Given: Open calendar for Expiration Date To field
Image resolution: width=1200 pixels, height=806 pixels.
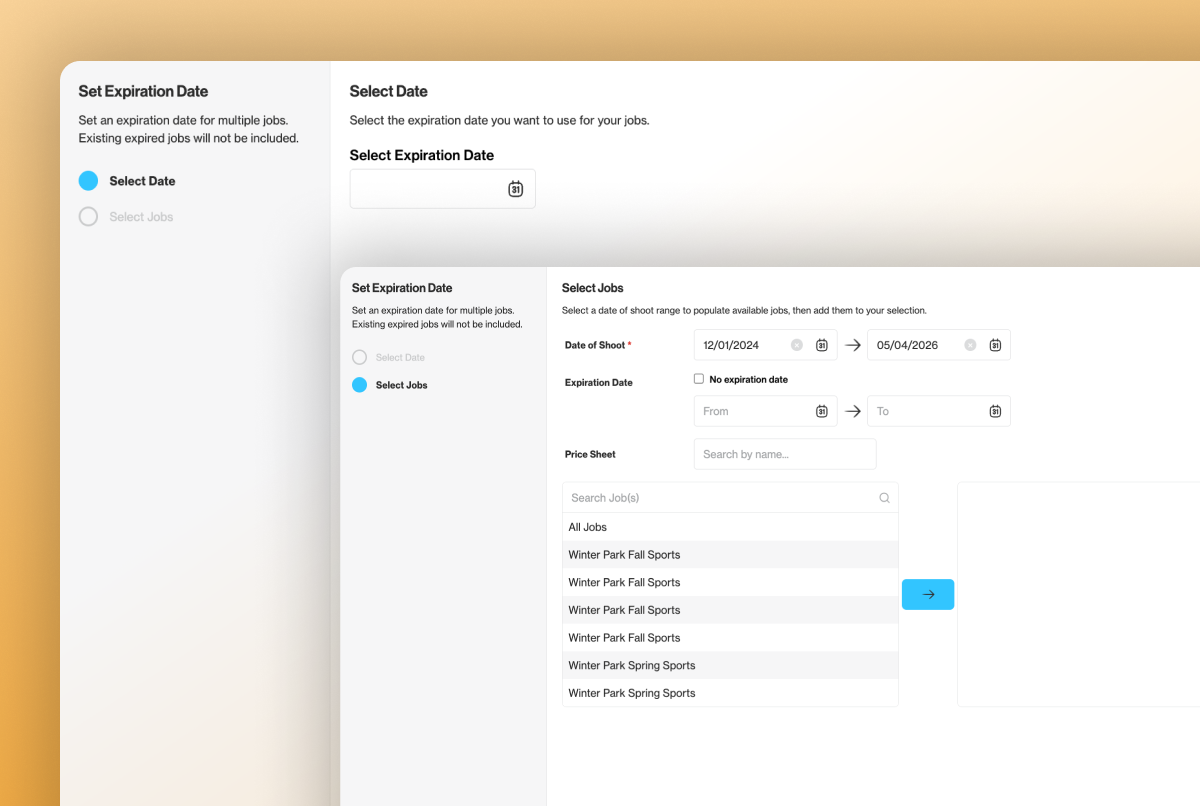Looking at the screenshot, I should pyautogui.click(x=995, y=411).
